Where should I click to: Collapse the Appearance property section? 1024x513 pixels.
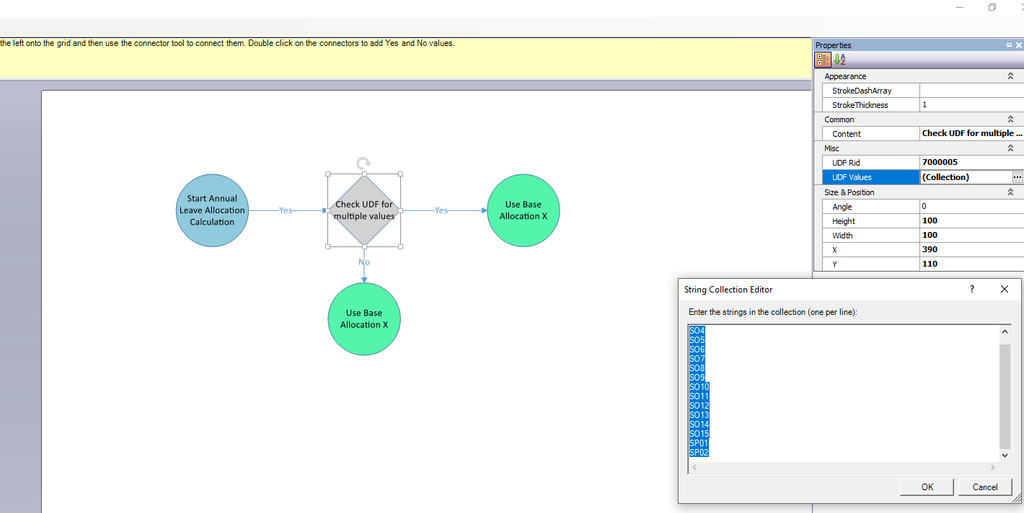[x=1010, y=76]
